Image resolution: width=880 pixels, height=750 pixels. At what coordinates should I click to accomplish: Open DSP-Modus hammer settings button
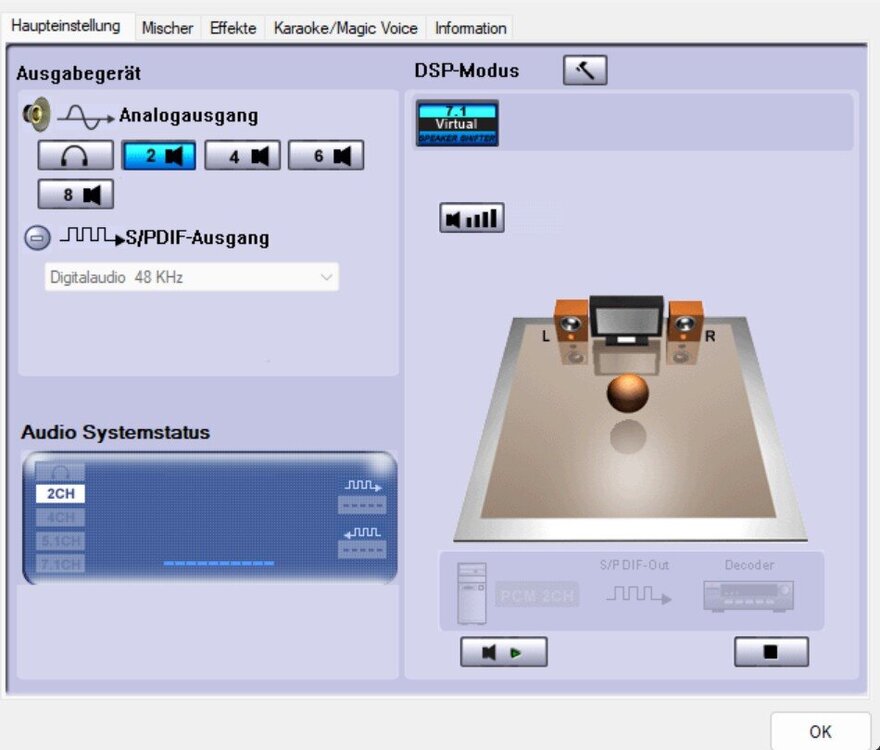(x=585, y=70)
